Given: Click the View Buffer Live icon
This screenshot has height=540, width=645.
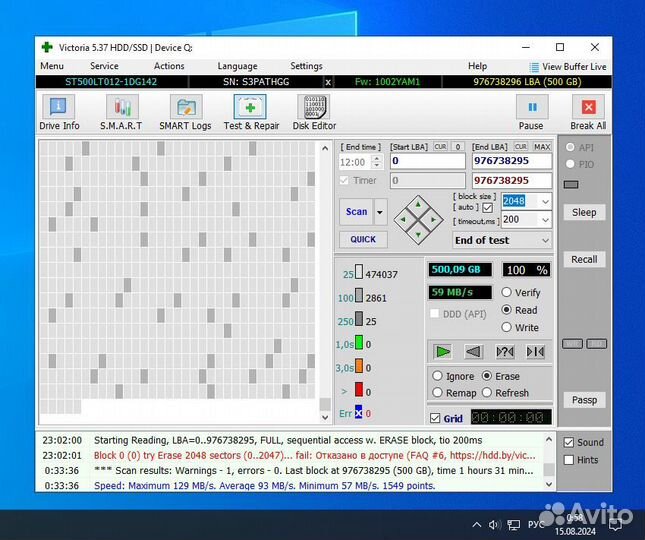Looking at the screenshot, I should 534,67.
